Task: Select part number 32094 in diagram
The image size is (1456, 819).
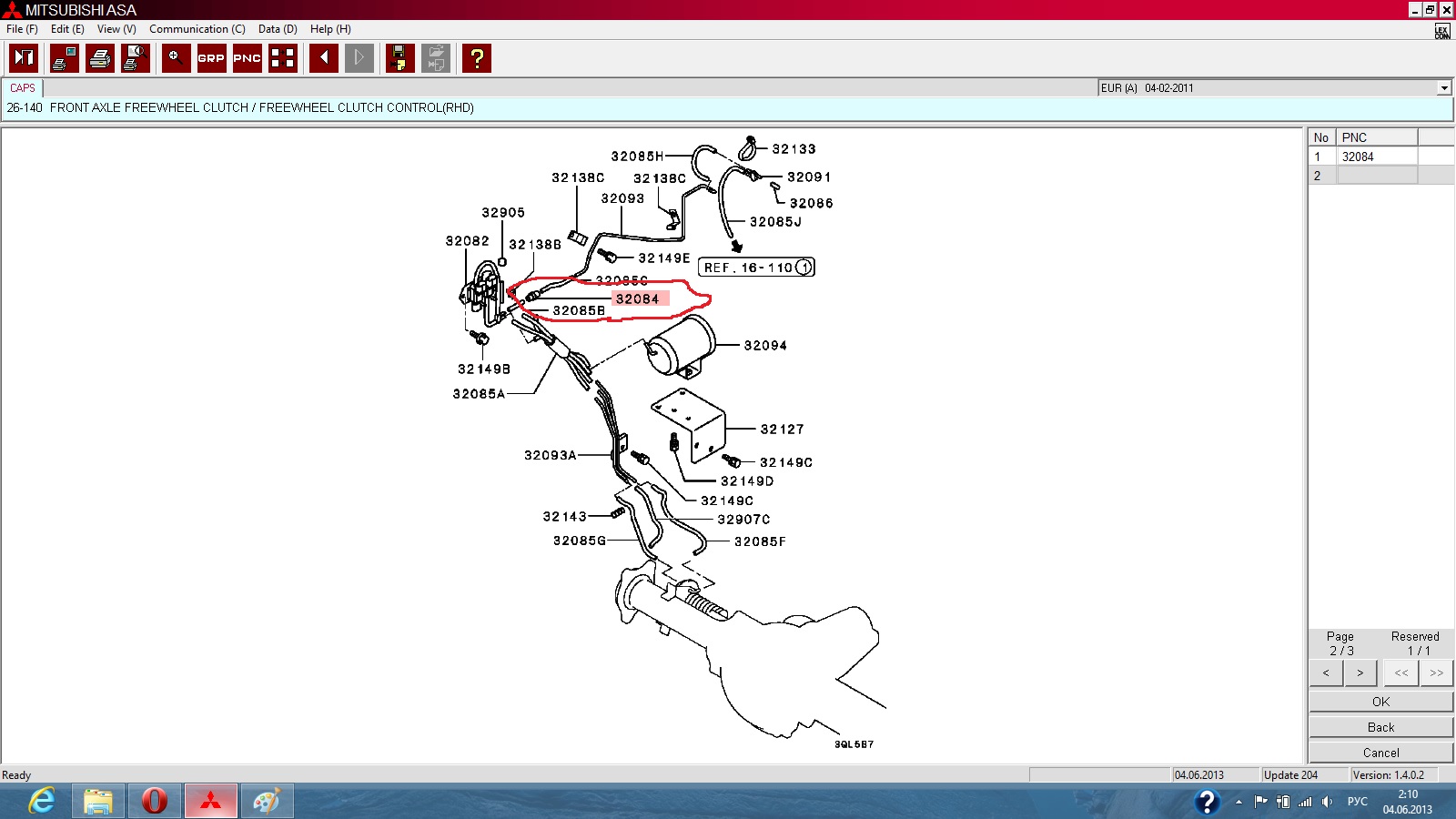Action: 765,346
